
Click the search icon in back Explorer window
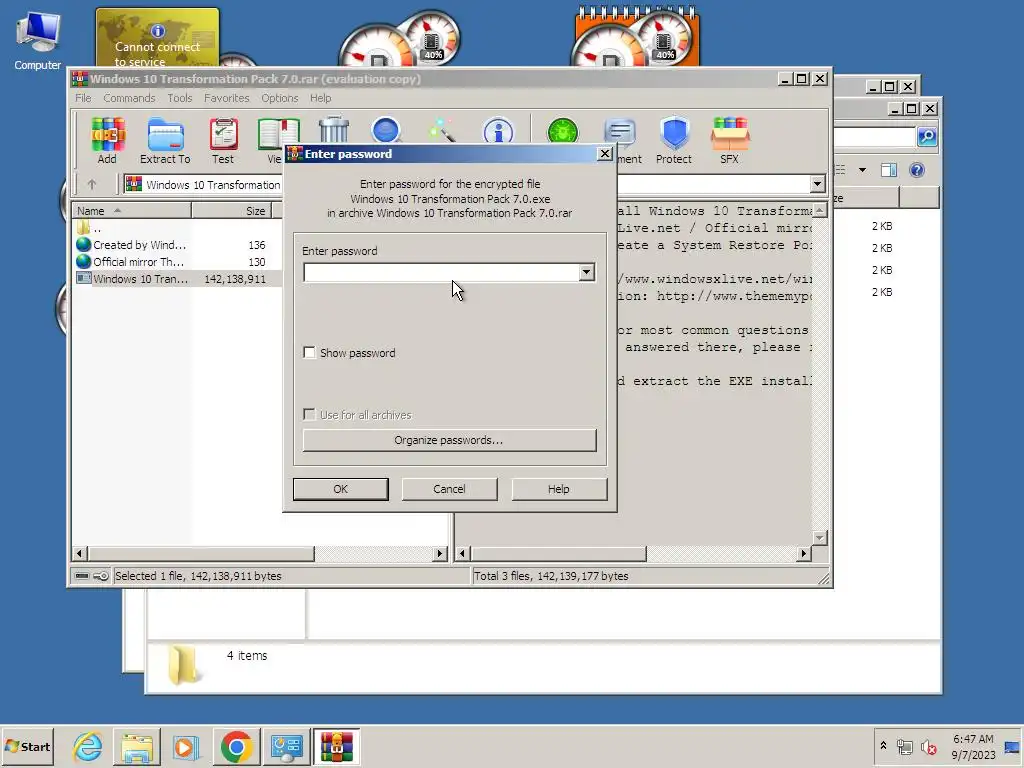coord(927,136)
